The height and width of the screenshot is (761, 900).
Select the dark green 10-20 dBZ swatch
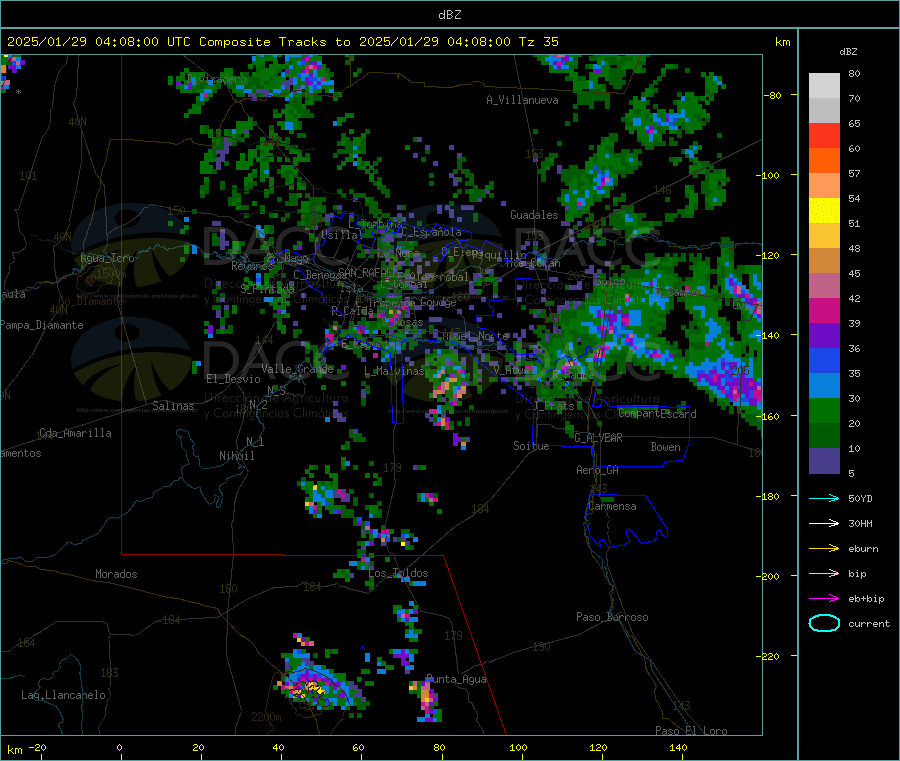[x=824, y=436]
